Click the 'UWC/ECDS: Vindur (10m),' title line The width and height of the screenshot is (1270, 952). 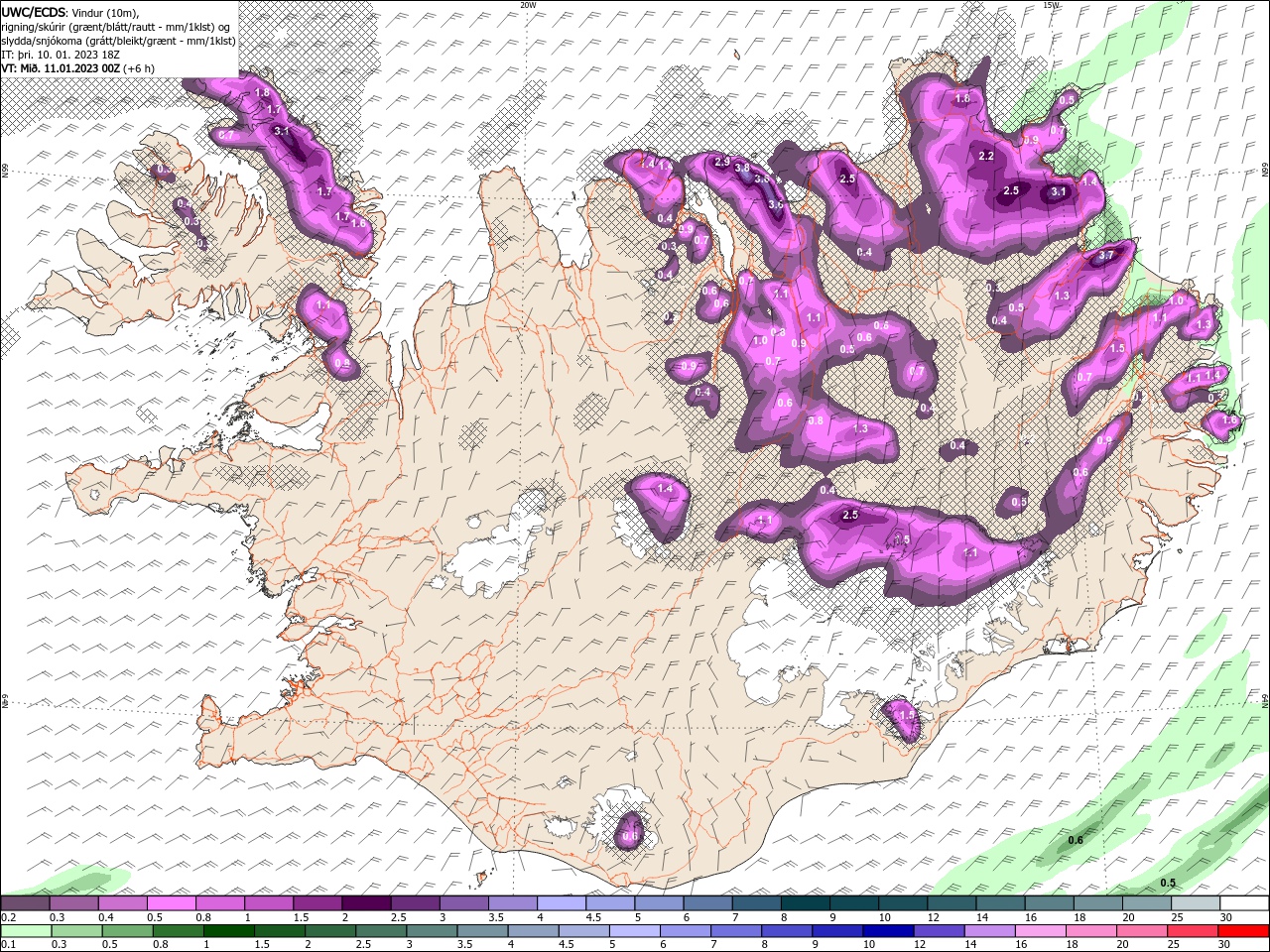pyautogui.click(x=71, y=12)
